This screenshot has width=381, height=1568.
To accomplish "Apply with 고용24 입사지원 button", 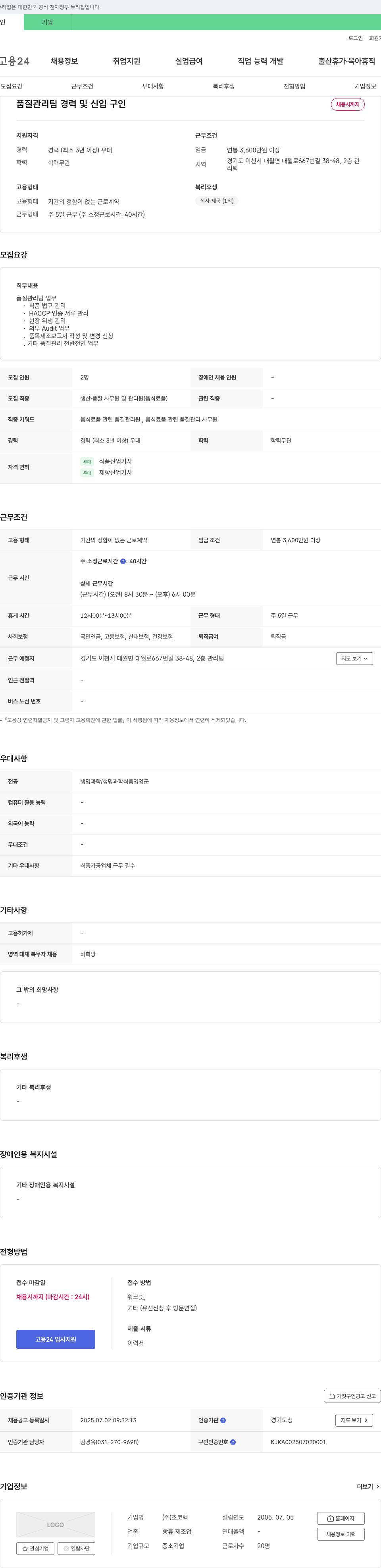I will point(56,1339).
